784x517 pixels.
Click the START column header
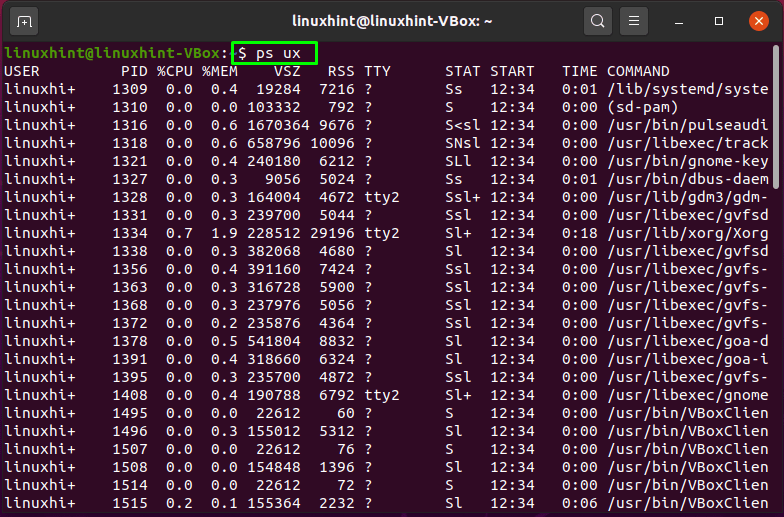click(512, 72)
